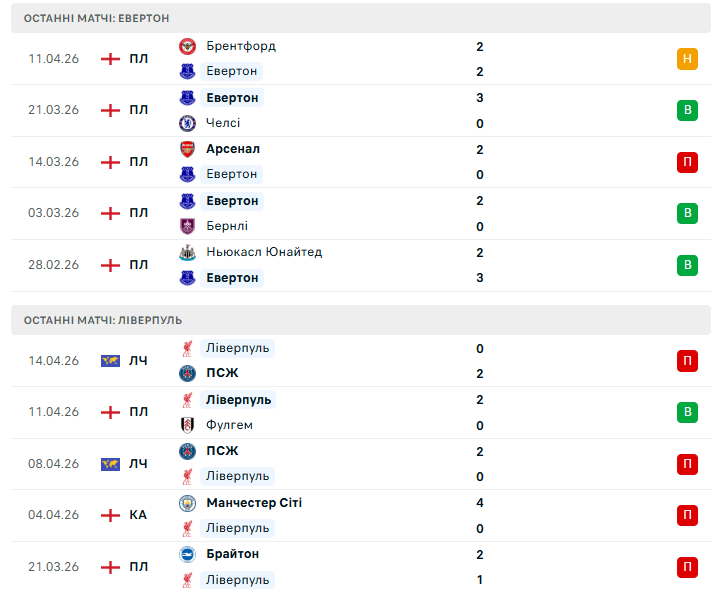
Task: Select the Everton recent matches header
Action: [x=97, y=18]
